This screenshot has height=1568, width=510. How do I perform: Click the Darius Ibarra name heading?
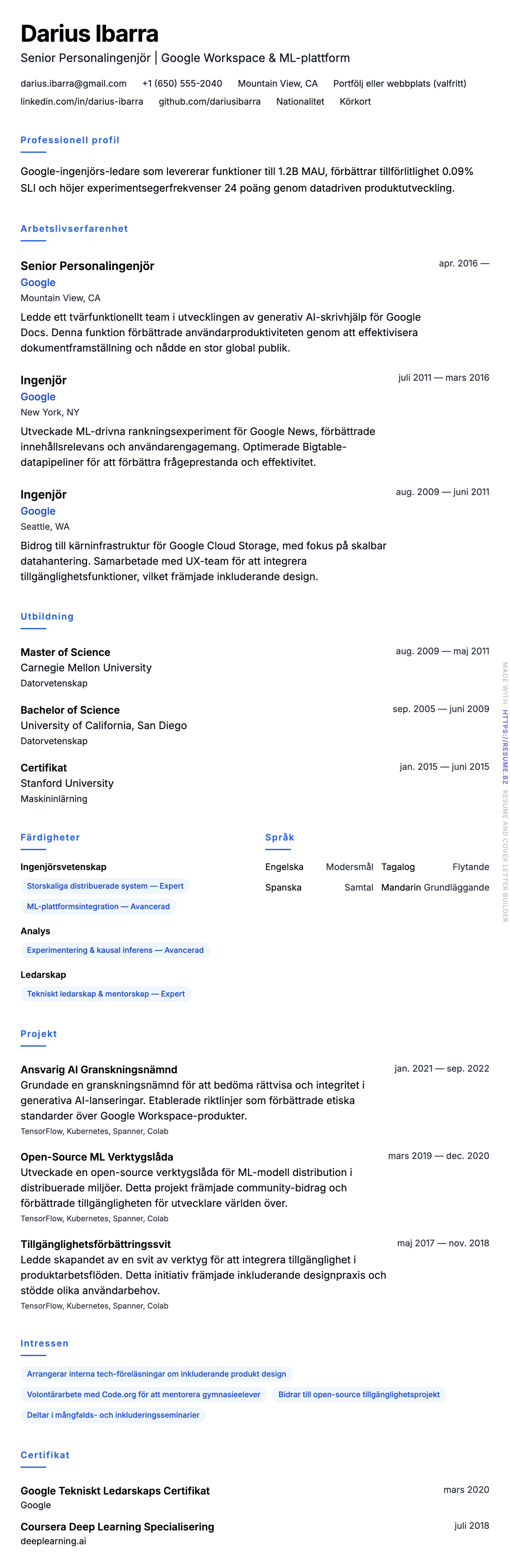pos(90,33)
